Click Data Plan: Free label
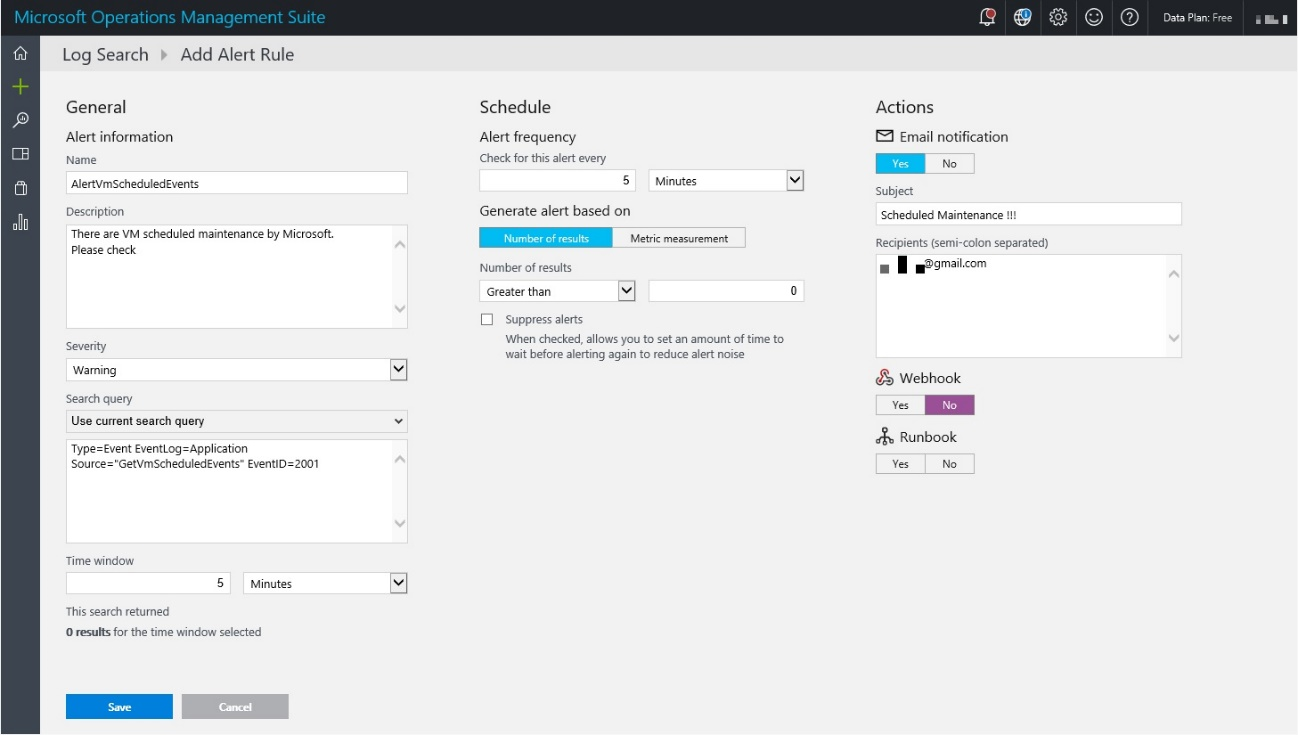 pos(1197,18)
